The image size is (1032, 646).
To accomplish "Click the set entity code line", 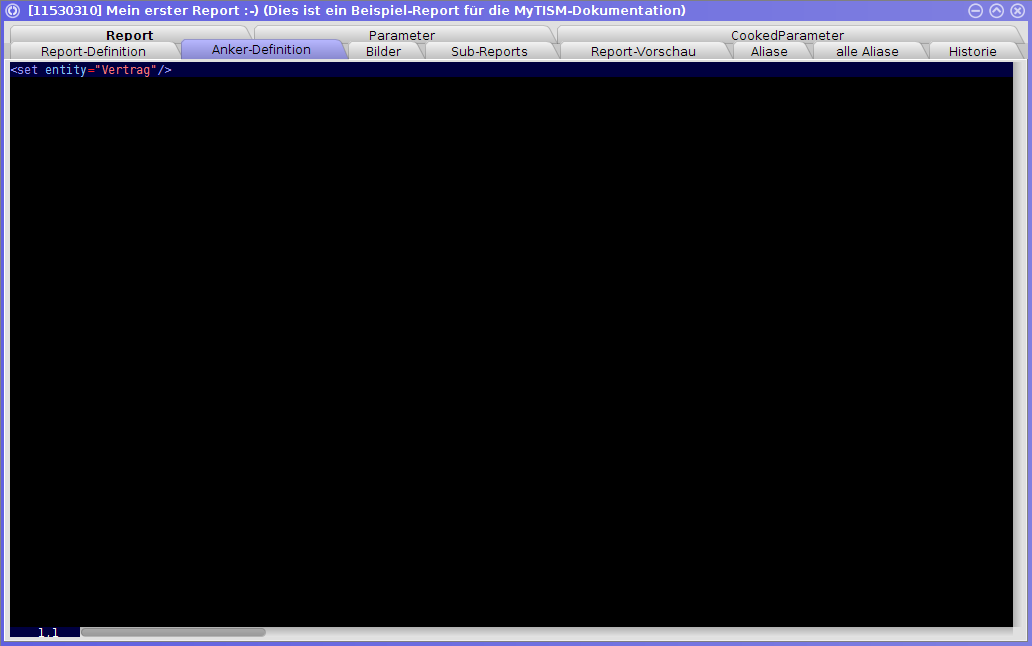I will [90, 70].
